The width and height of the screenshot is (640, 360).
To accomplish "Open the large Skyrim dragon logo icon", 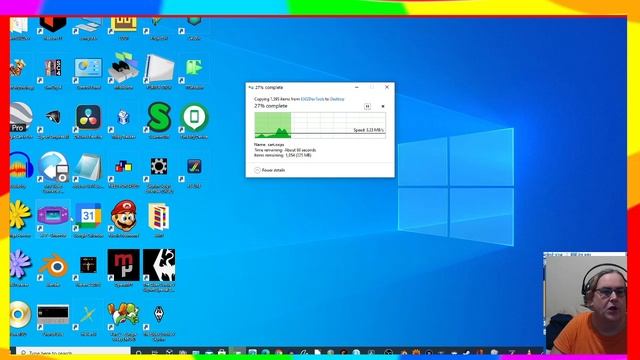I will click(x=159, y=265).
